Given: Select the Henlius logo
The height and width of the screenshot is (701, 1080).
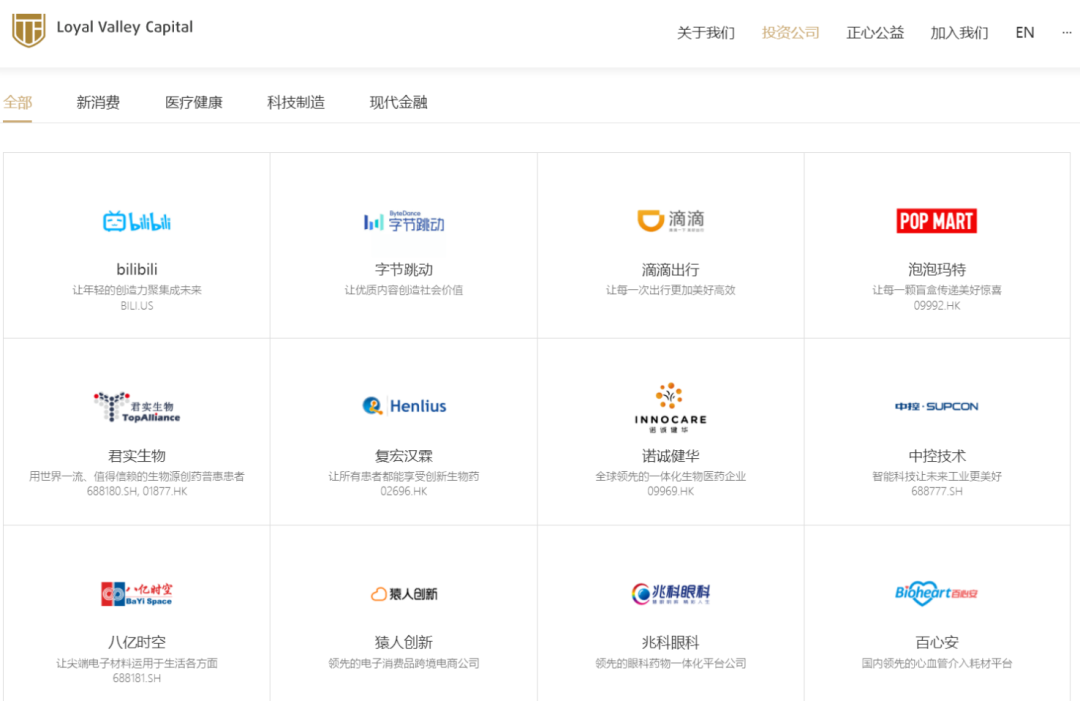Looking at the screenshot, I should [404, 406].
